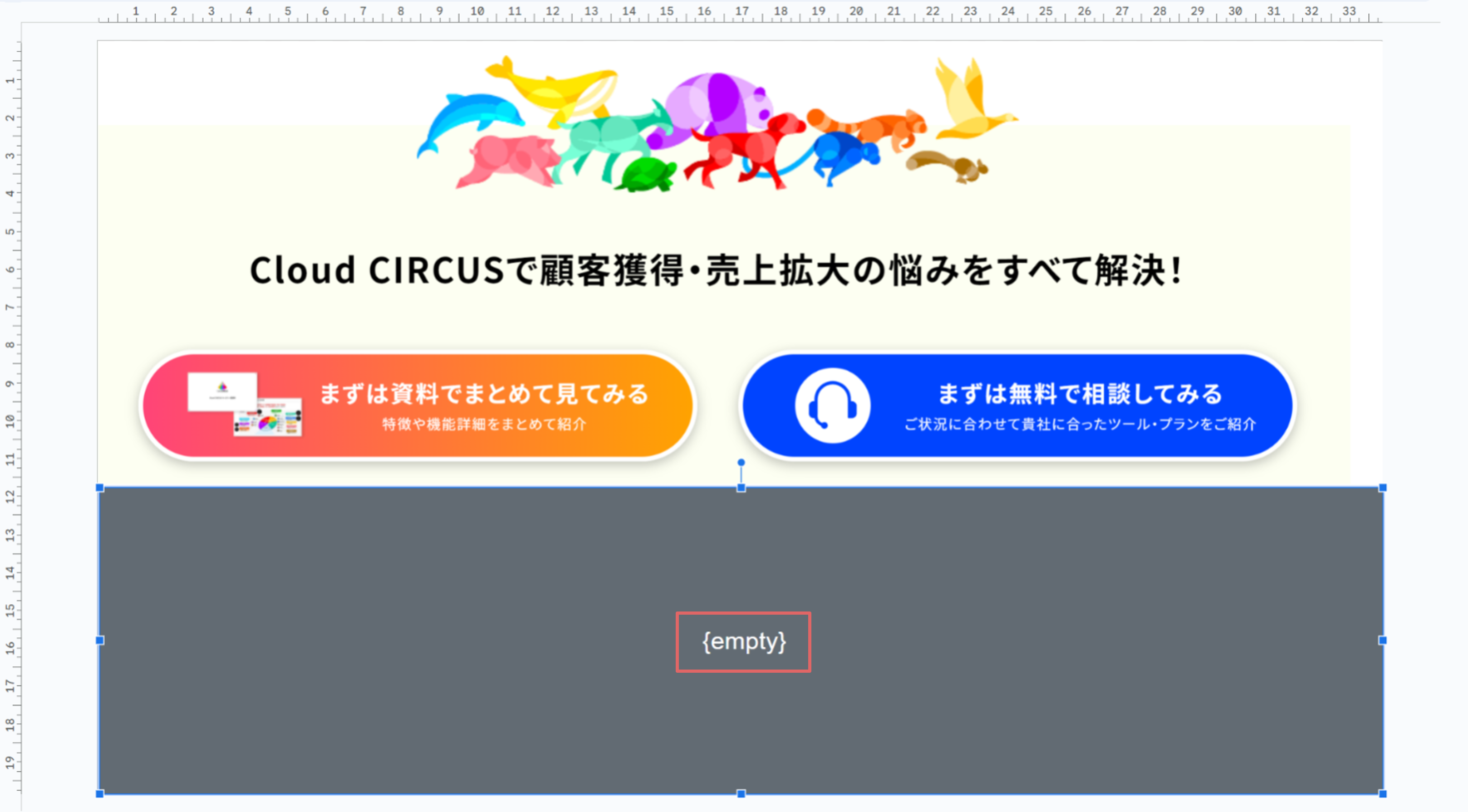Click the left-middle handle of gray box
The width and height of the screenshot is (1468, 812).
(100, 641)
